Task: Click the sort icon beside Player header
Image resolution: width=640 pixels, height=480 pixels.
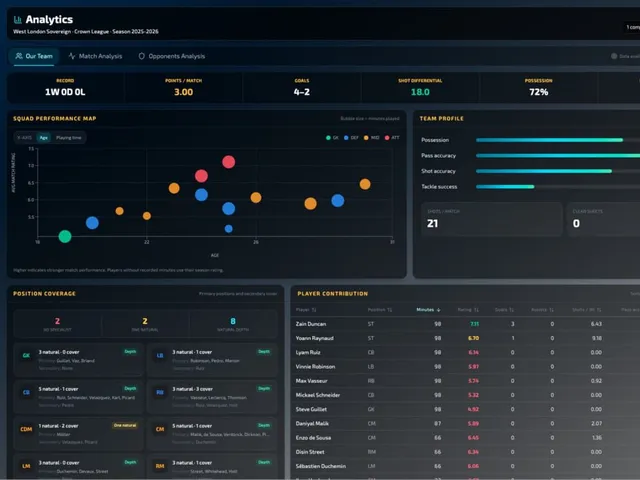Action: coord(314,310)
